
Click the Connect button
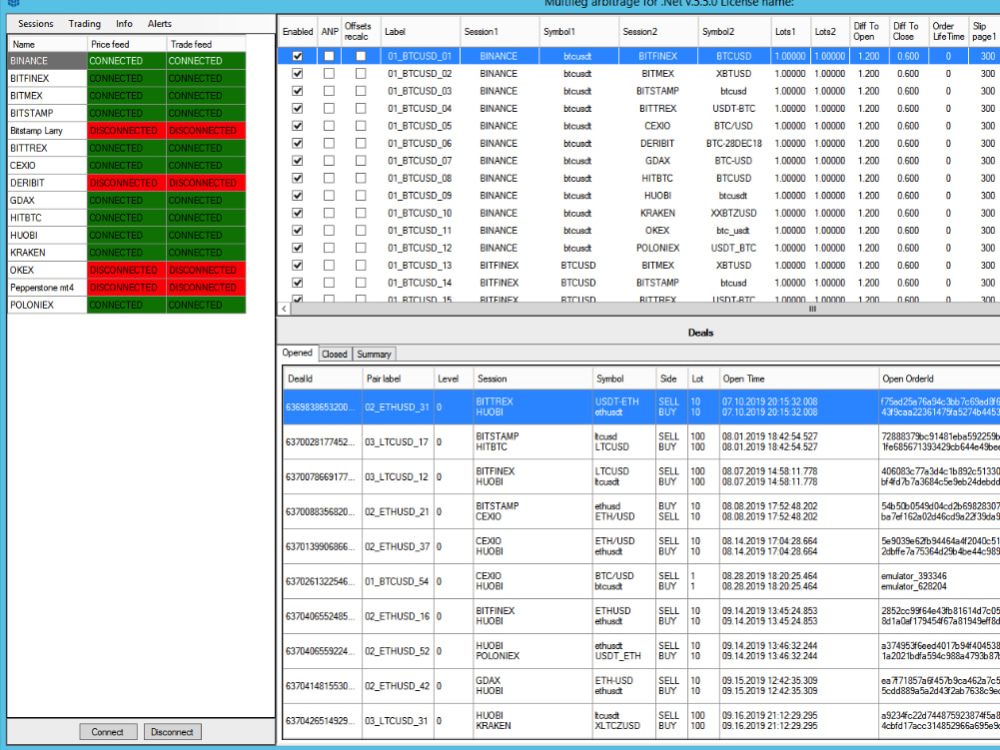(108, 732)
